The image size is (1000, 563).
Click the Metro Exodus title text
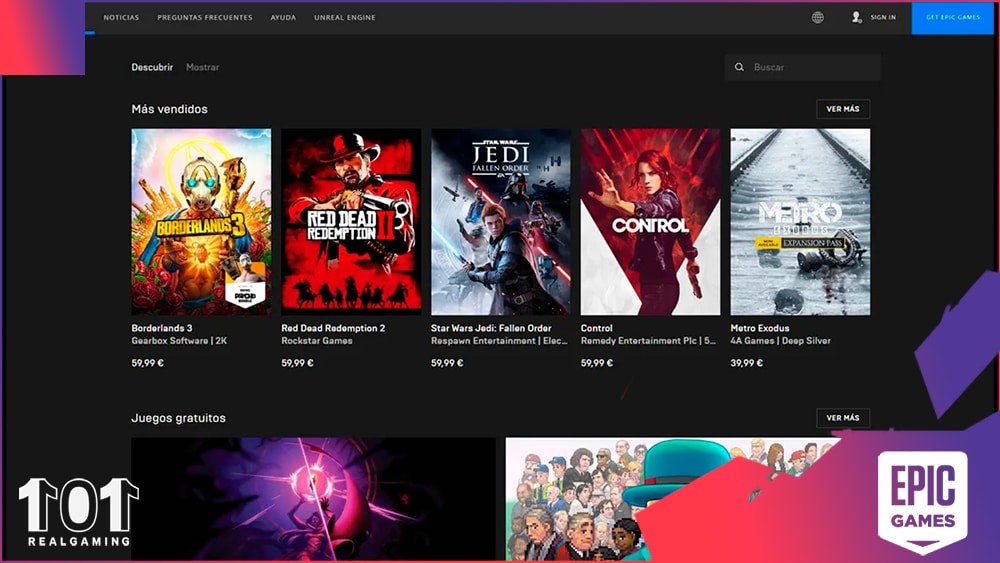coord(760,328)
